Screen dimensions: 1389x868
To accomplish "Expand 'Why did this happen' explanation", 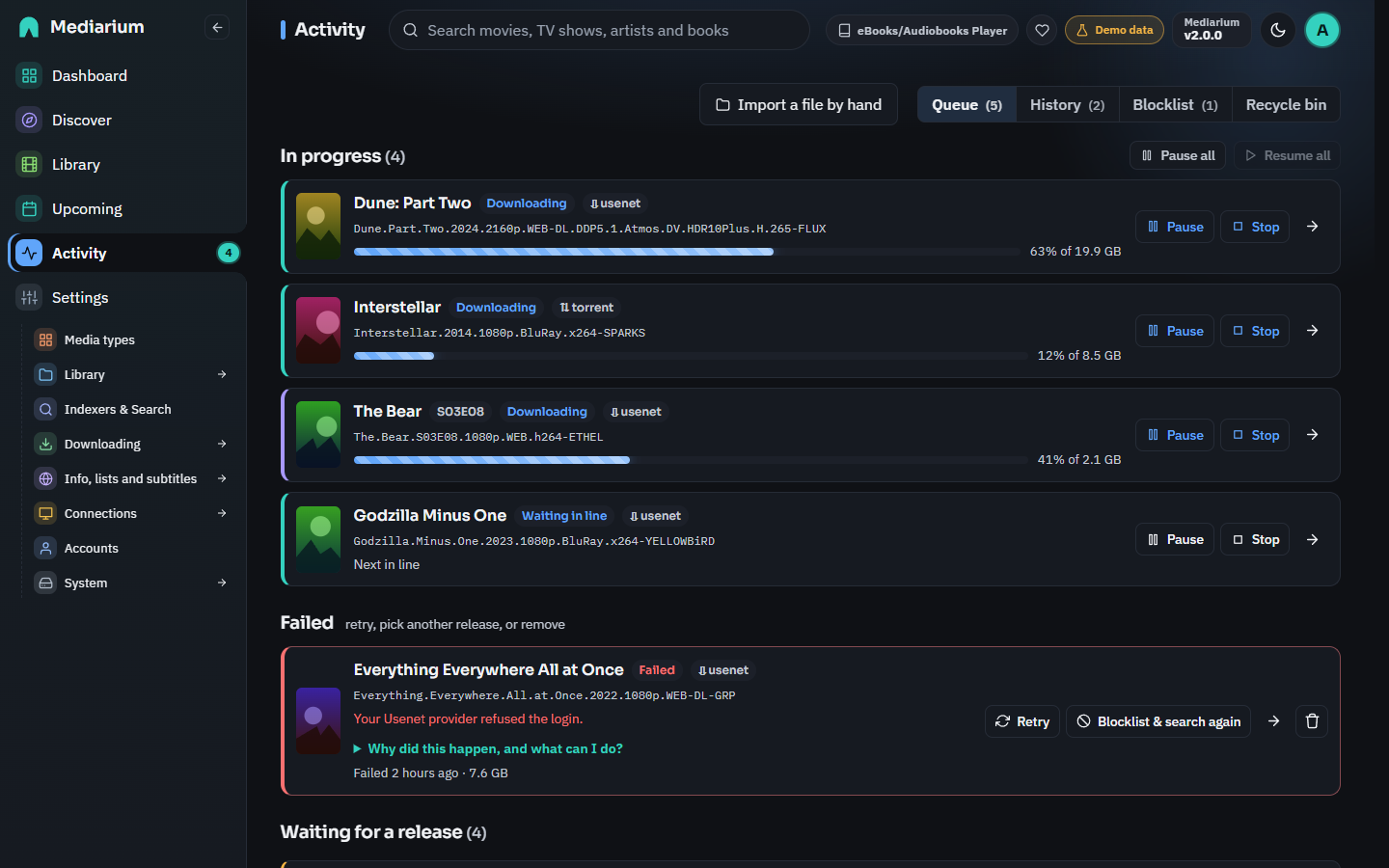I will point(488,748).
